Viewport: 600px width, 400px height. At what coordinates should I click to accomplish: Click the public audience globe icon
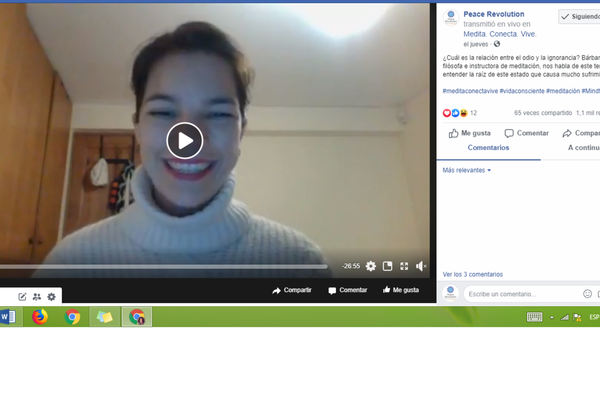coord(497,44)
